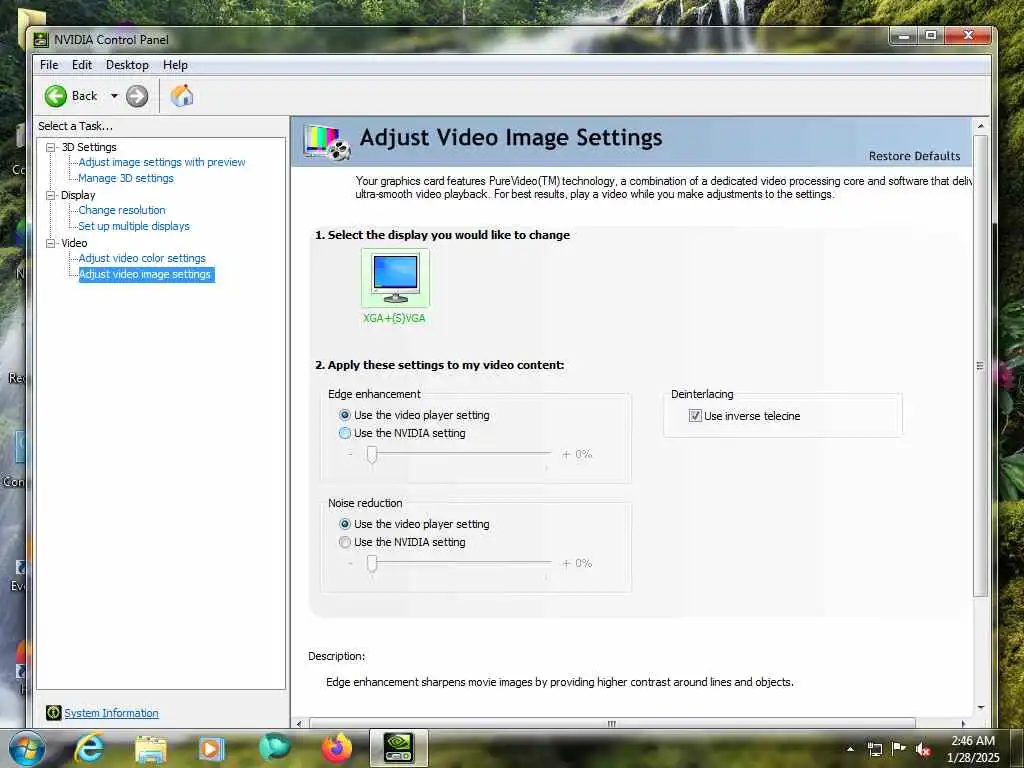This screenshot has height=768, width=1024.
Task: Toggle Use inverse telecine checkbox
Action: coord(696,415)
